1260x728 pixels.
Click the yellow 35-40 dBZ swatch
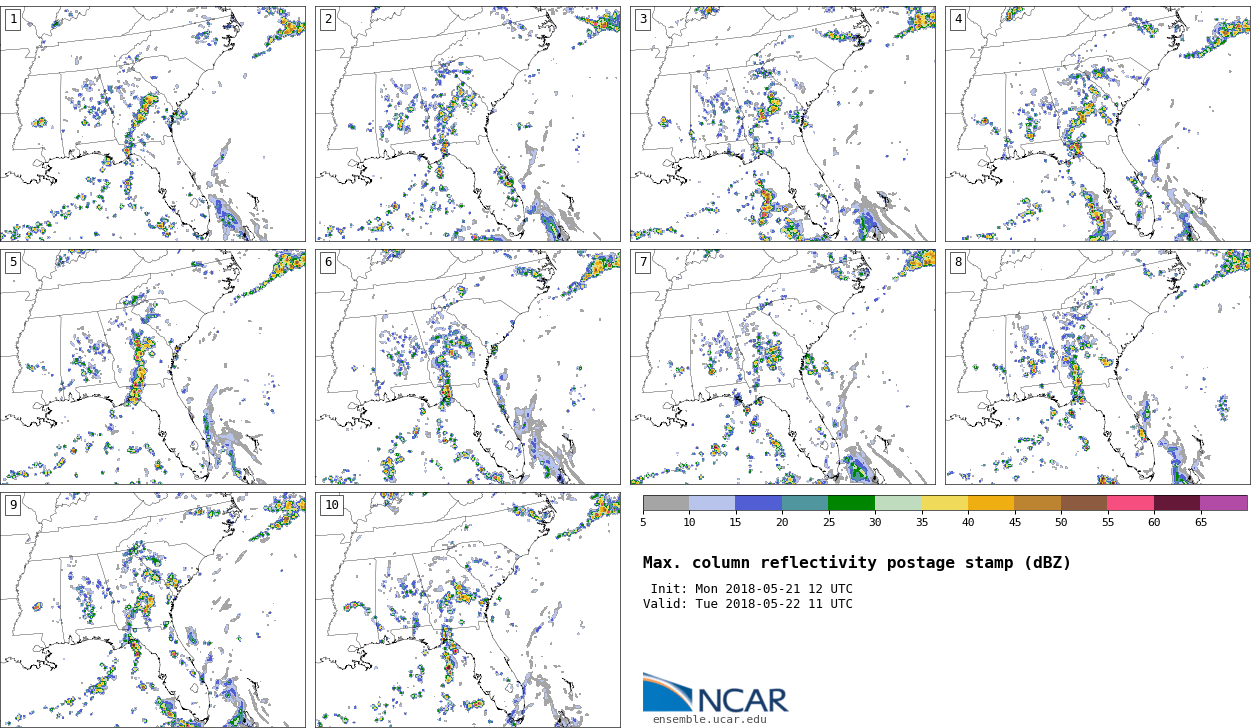point(944,503)
